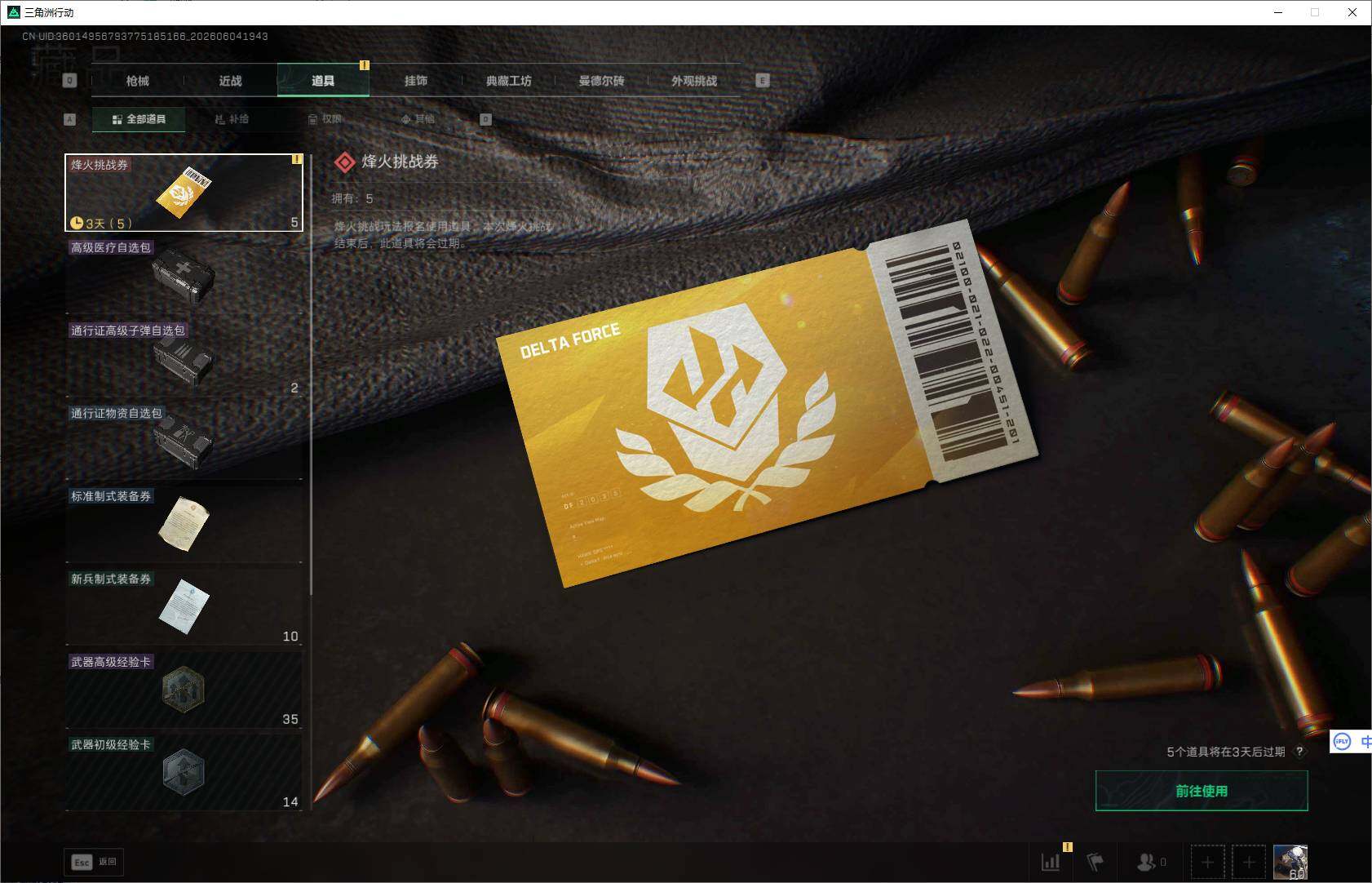Image resolution: width=1372 pixels, height=883 pixels.
Task: Click the 5个道具将在3天后过期 notice
Action: [x=1226, y=752]
